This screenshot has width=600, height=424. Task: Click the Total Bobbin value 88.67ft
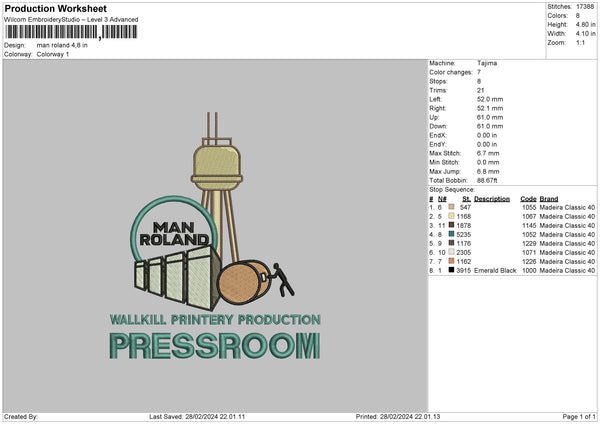pos(487,180)
